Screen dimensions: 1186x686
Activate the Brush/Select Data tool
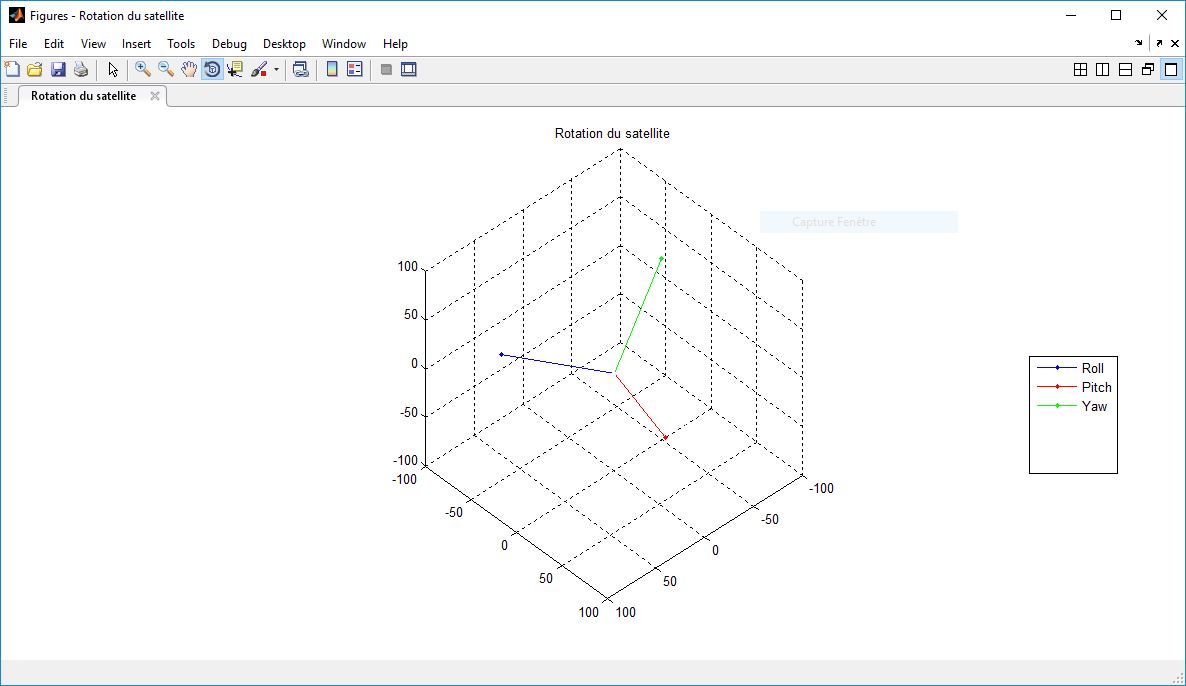click(259, 70)
